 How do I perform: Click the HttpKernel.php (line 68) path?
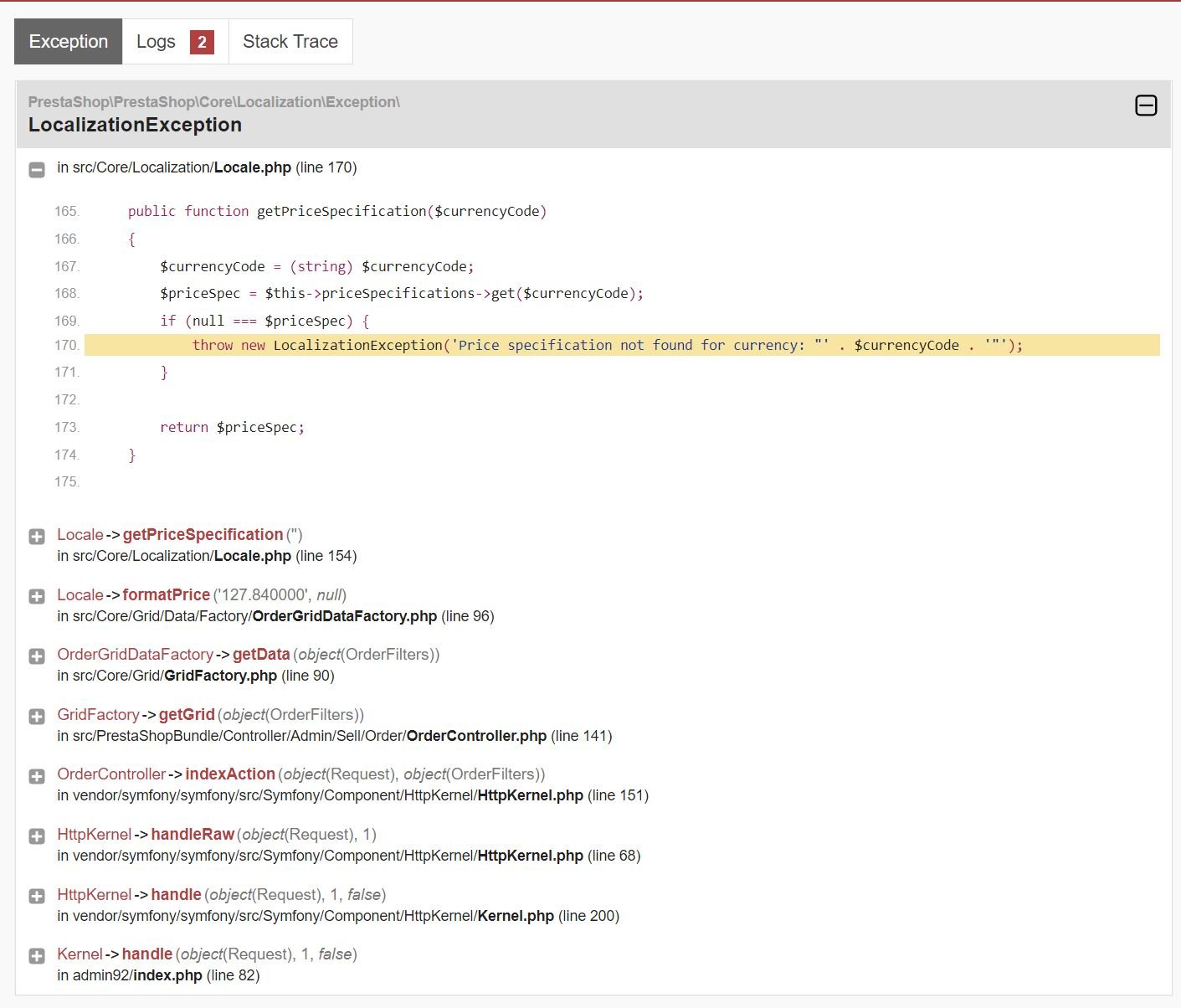click(x=349, y=856)
